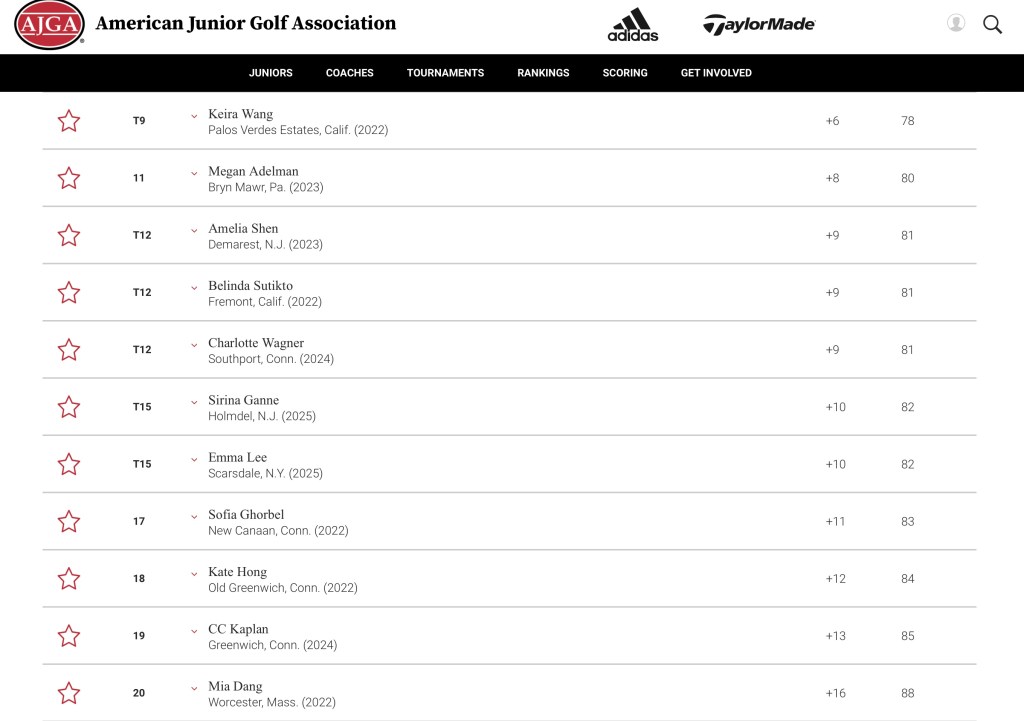Open the Tournaments menu
Image resolution: width=1024 pixels, height=721 pixels.
click(445, 73)
